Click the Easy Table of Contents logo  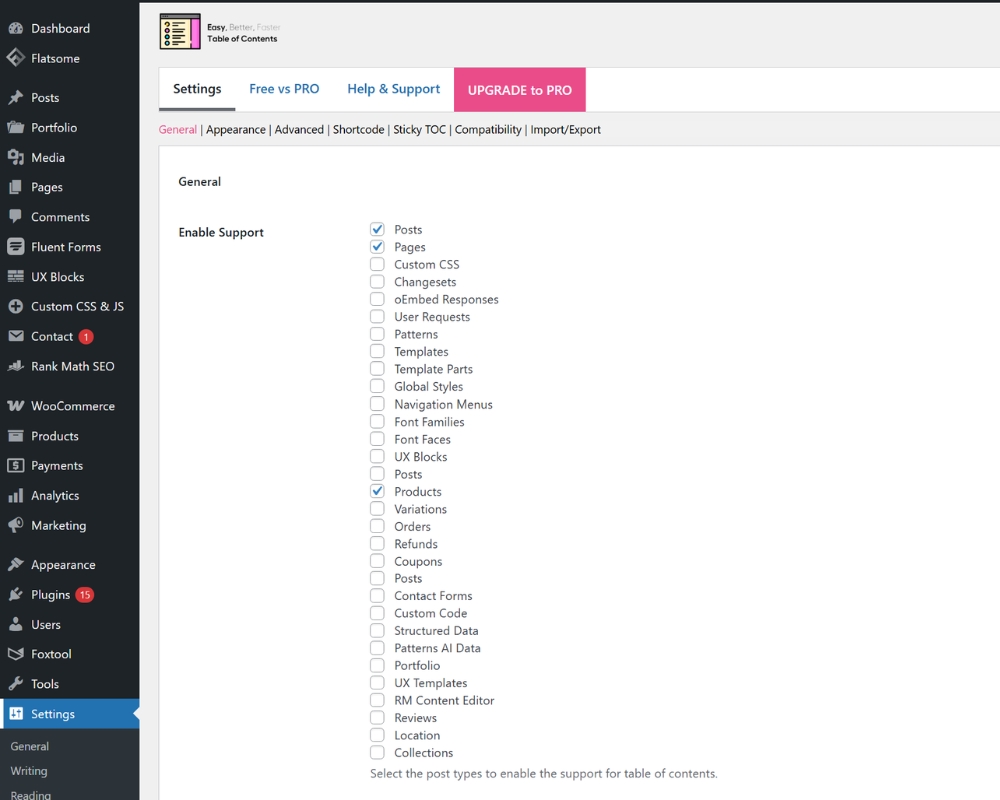point(220,32)
